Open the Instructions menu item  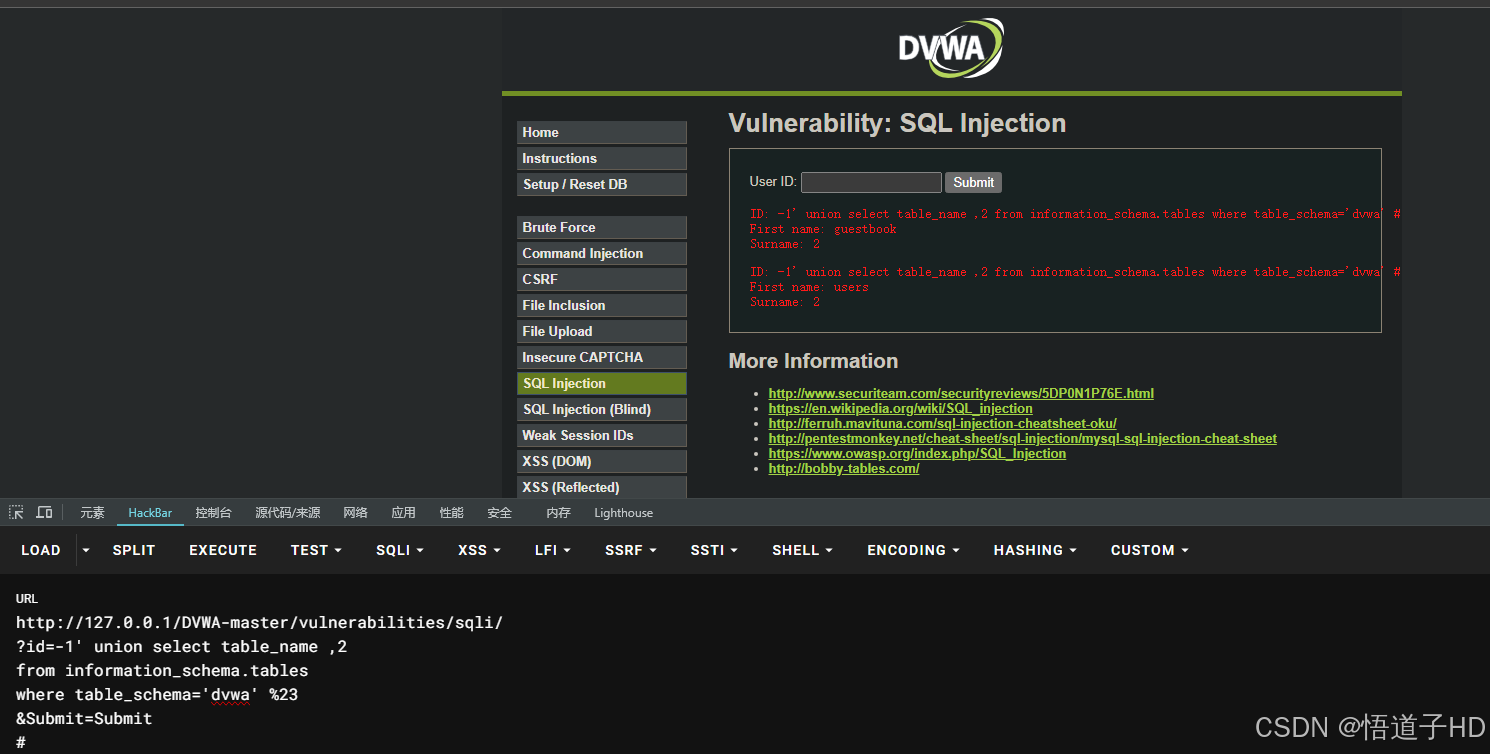click(x=602, y=158)
